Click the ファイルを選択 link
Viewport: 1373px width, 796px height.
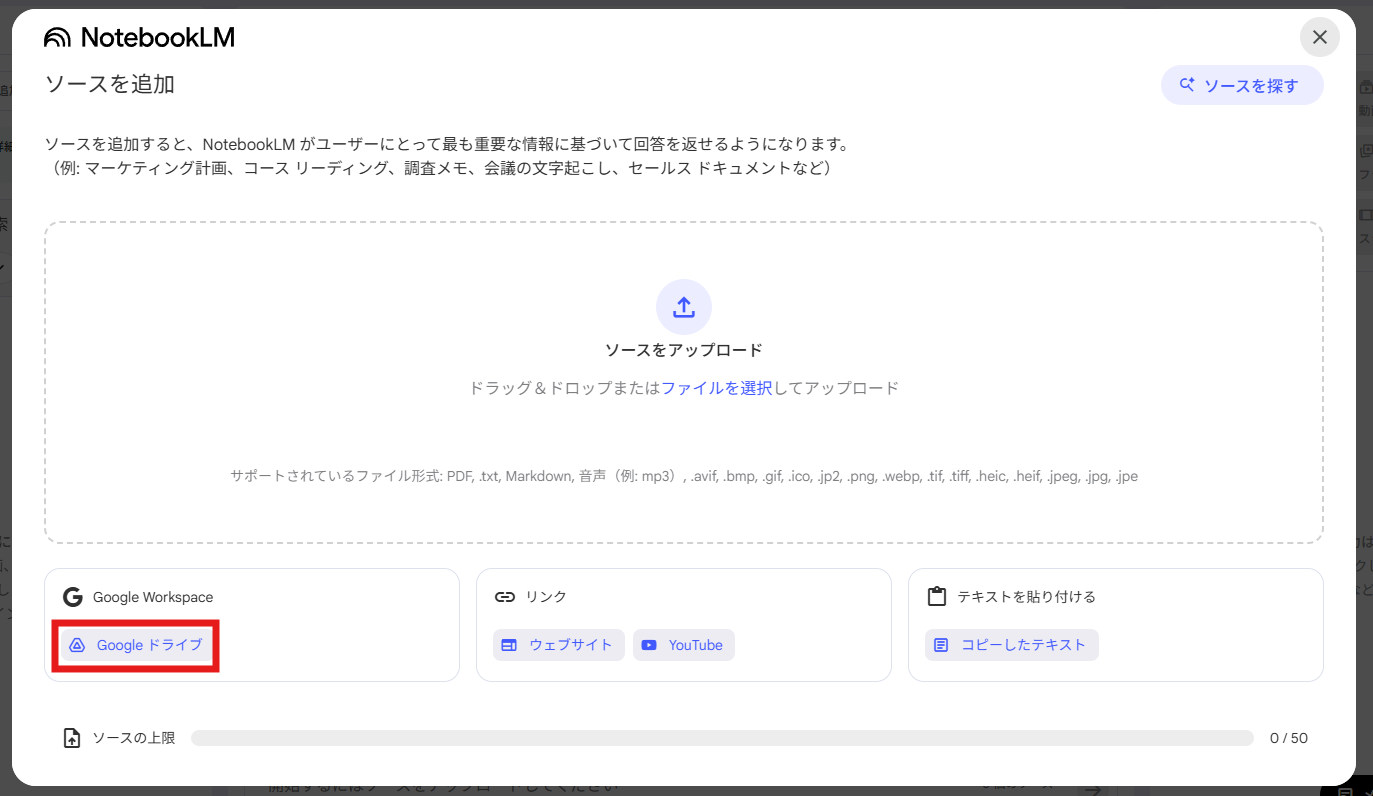click(716, 388)
